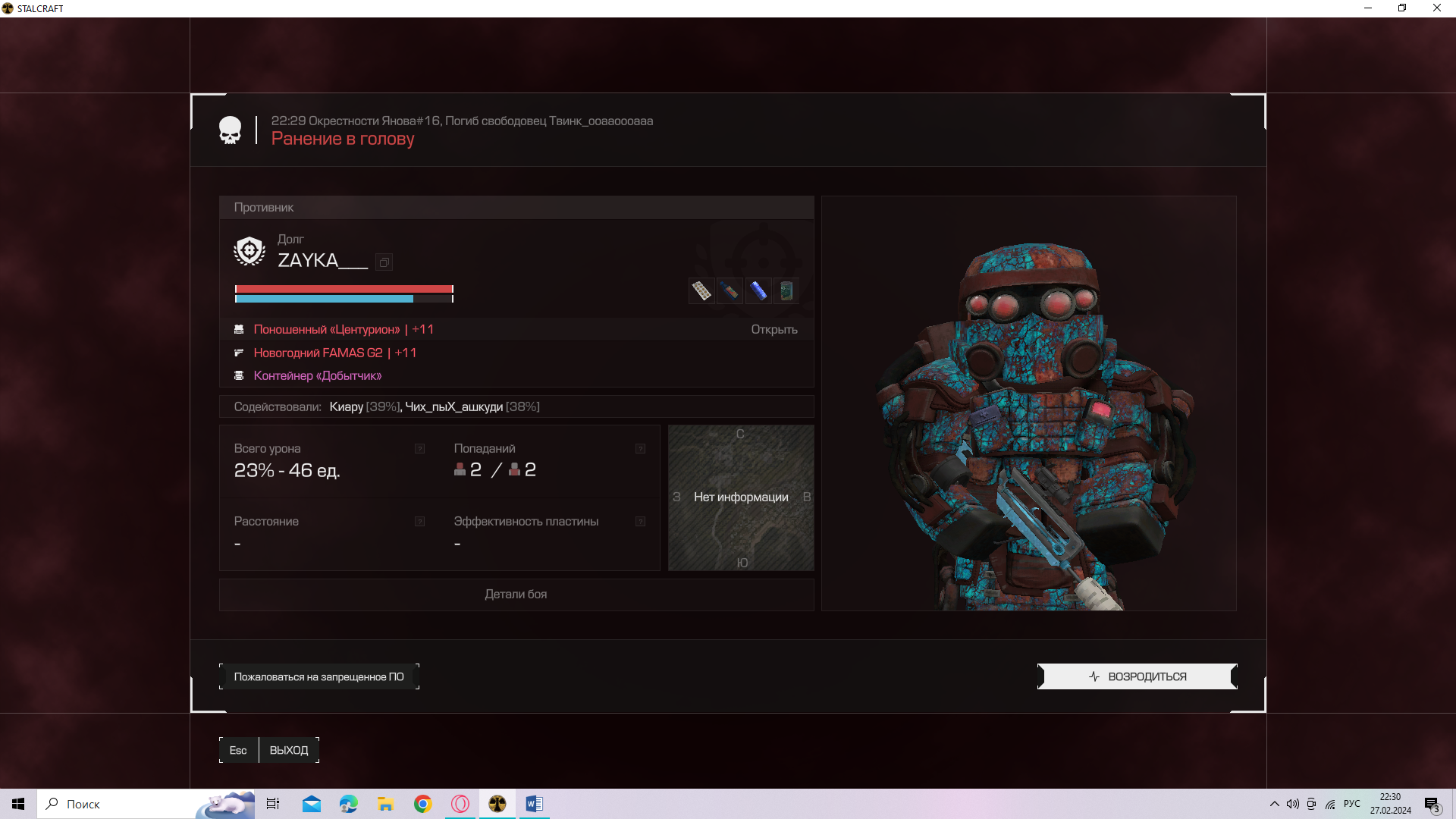Click the skull death icon
Screen dimensions: 1456x819
click(230, 130)
